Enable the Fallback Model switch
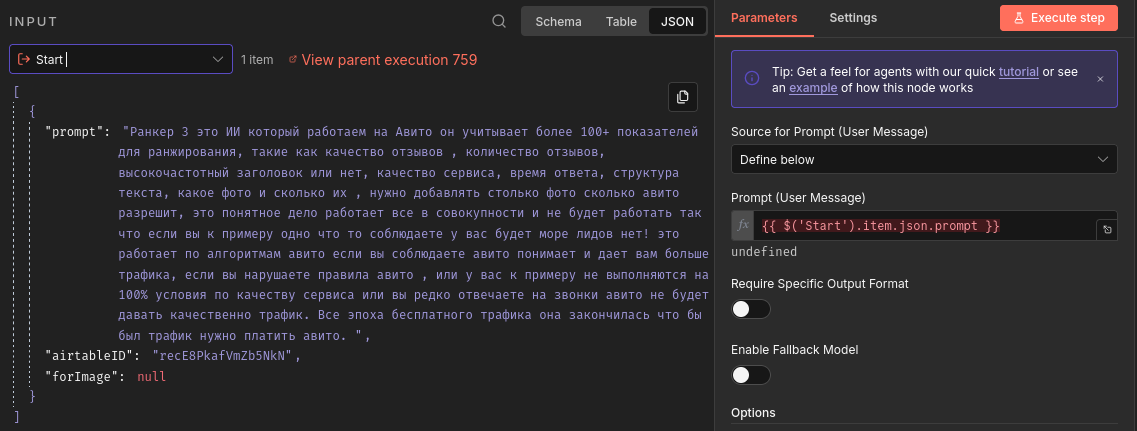This screenshot has height=431, width=1137. [750, 375]
